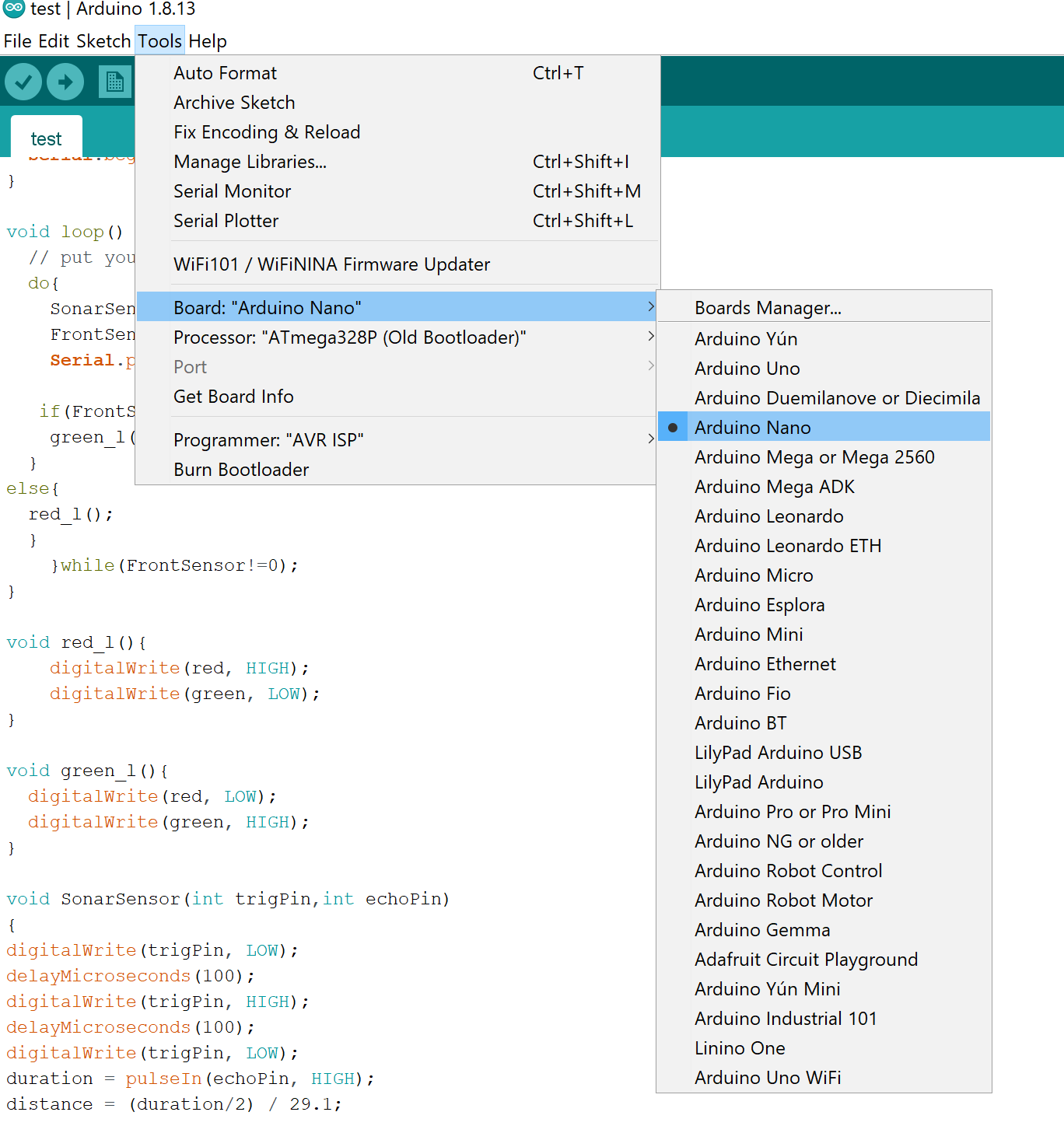Viewport: 1064px width, 1126px height.
Task: Select Arduino Robot Control board
Action: point(824,870)
